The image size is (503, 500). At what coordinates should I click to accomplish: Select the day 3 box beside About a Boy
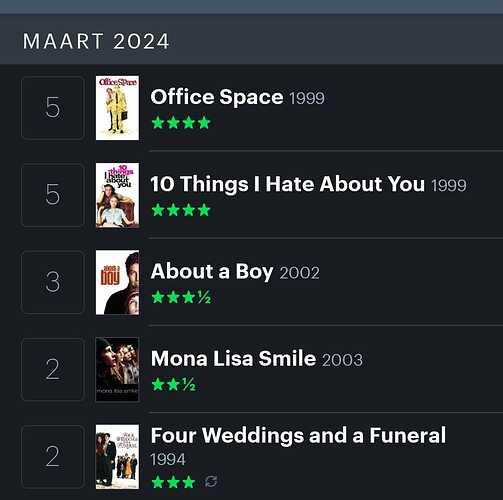[x=53, y=282]
